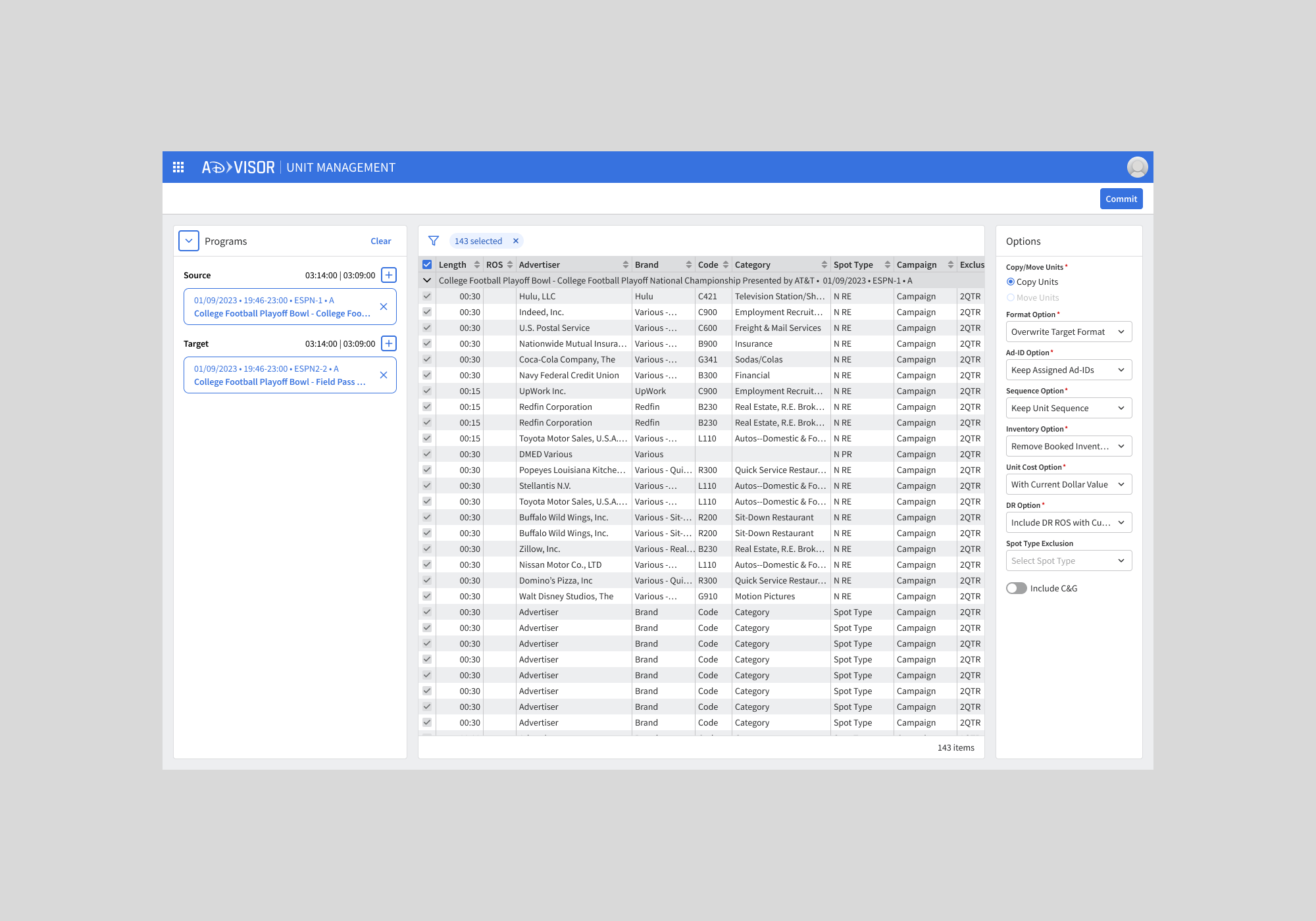
Task: Click the Commit button
Action: 1121,199
